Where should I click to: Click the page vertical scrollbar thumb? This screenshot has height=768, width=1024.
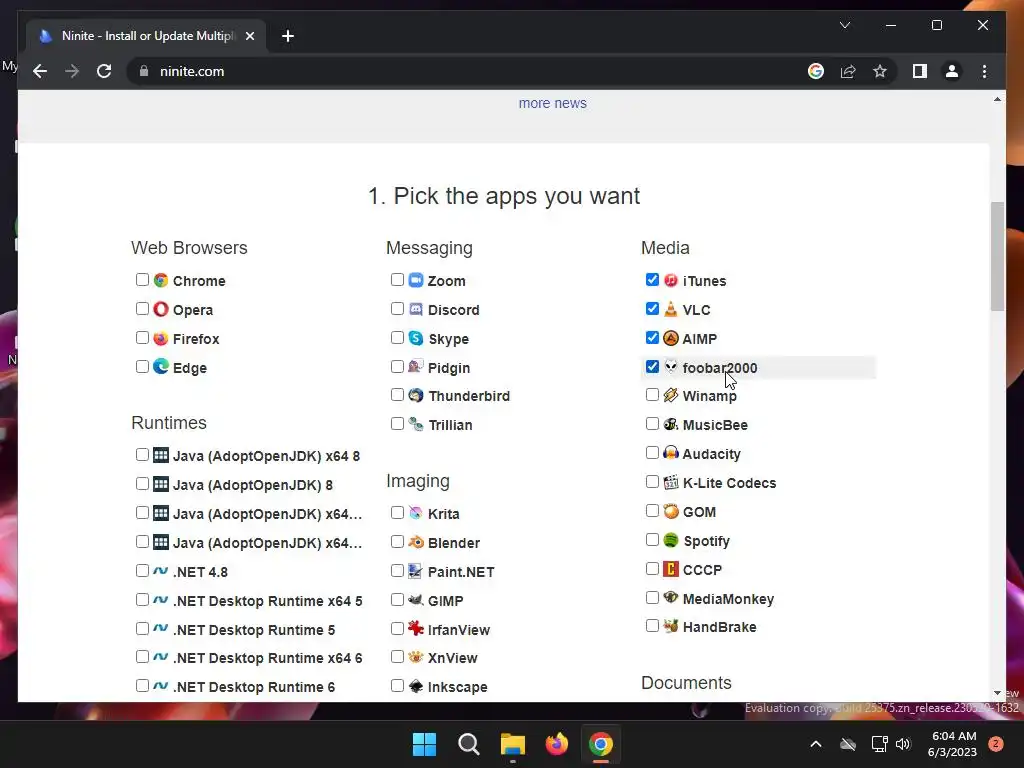tap(997, 256)
